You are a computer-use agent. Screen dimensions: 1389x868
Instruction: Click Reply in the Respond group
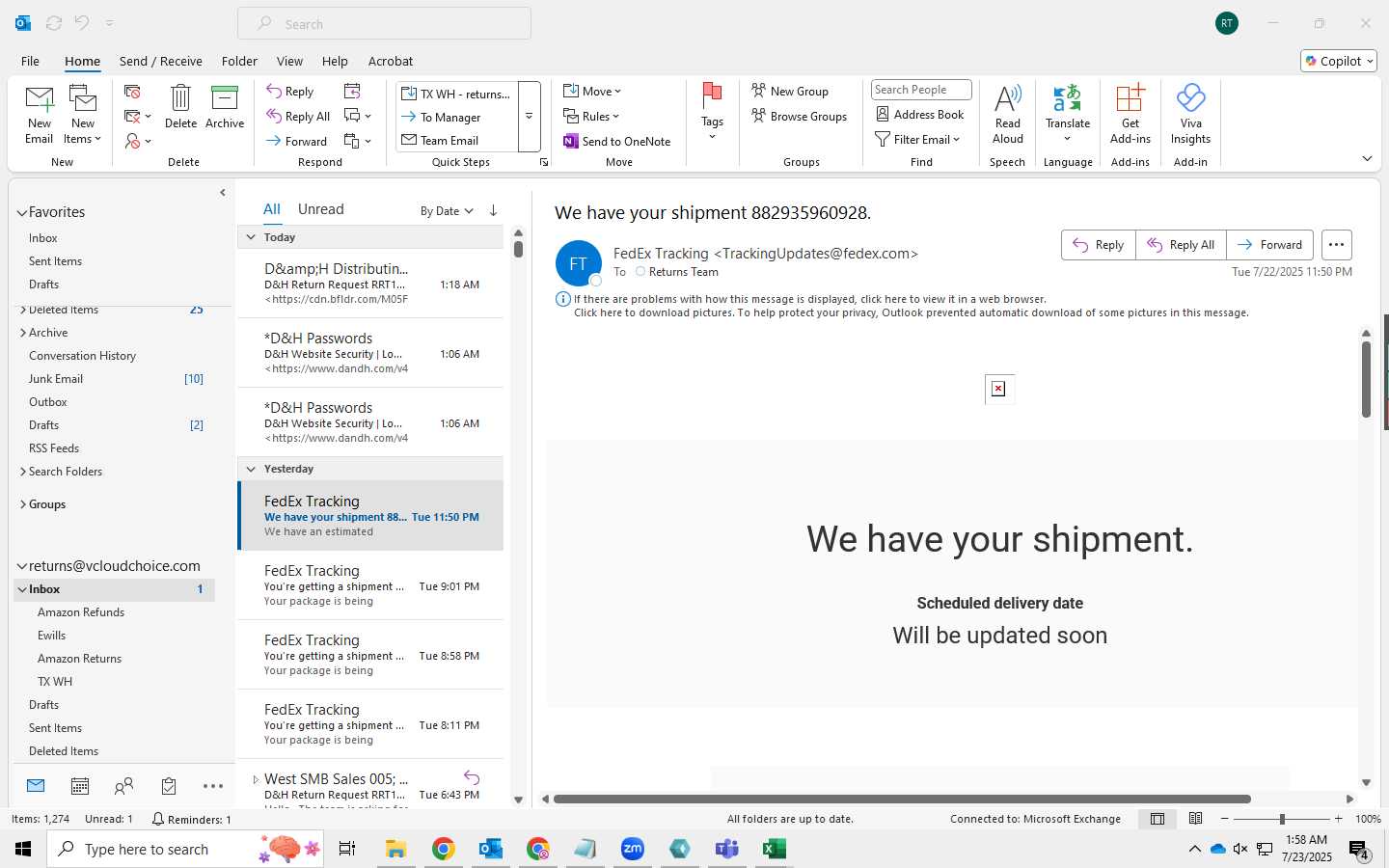click(290, 92)
